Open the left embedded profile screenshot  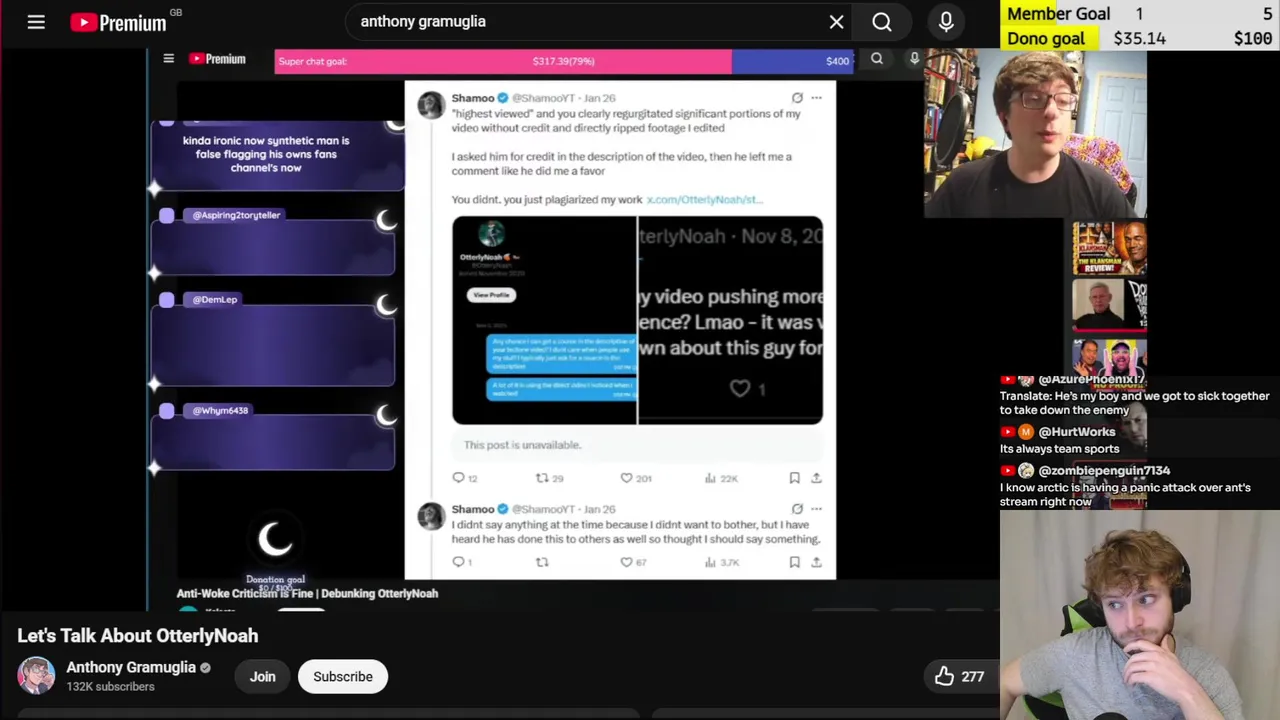coord(544,320)
